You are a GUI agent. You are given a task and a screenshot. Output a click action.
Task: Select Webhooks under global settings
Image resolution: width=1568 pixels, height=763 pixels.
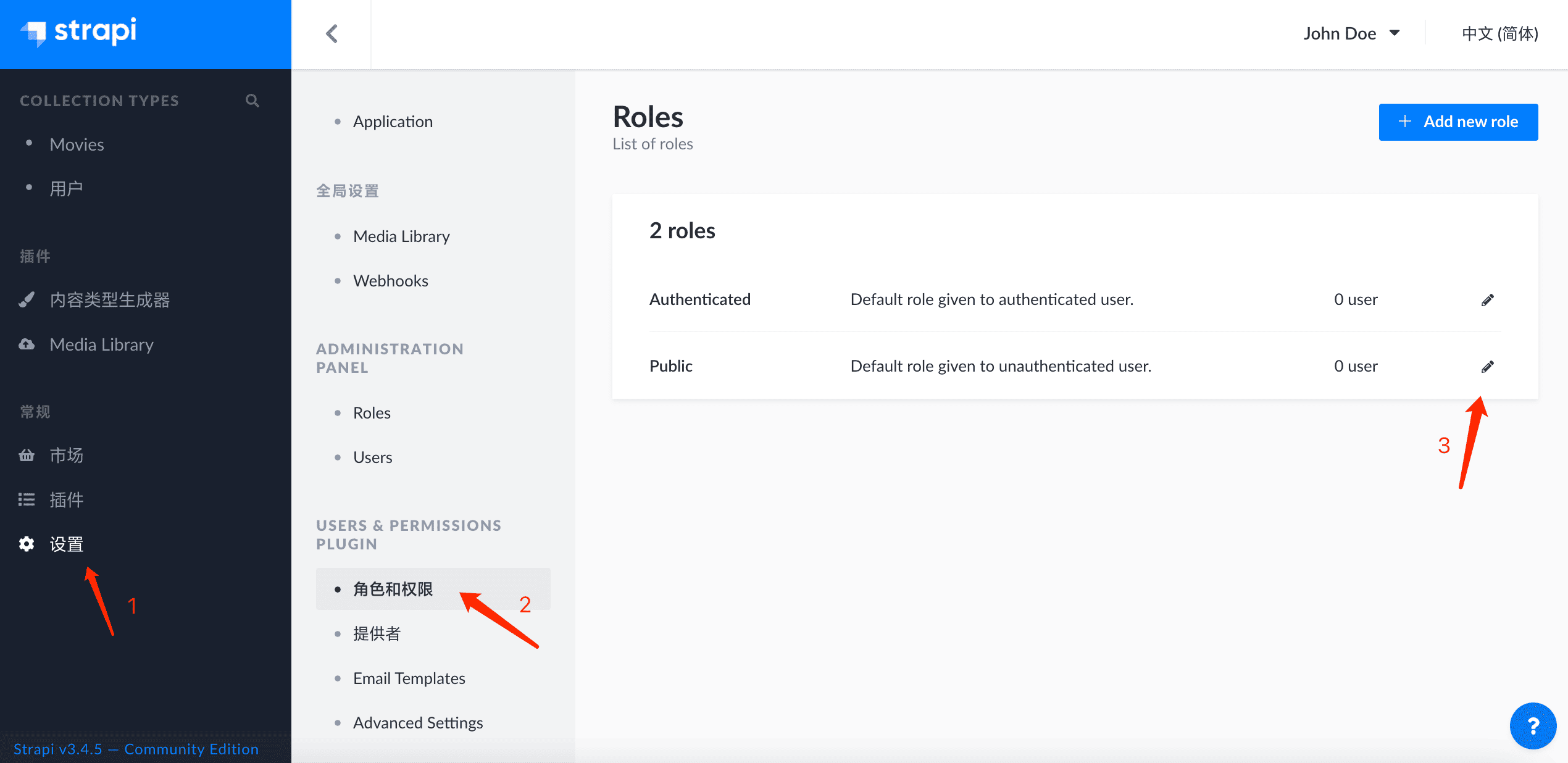390,281
